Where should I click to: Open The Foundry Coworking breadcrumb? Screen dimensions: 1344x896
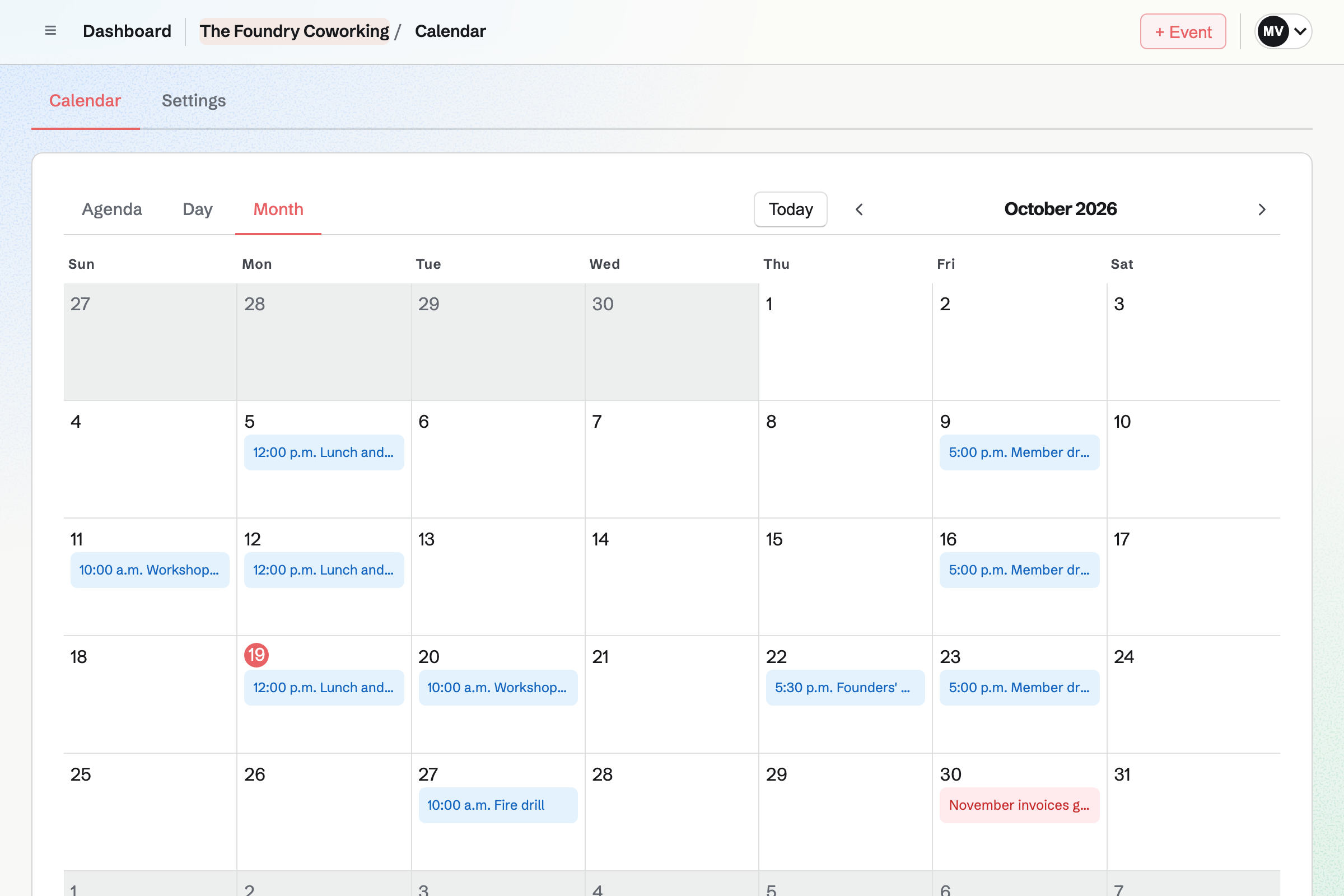coord(295,31)
